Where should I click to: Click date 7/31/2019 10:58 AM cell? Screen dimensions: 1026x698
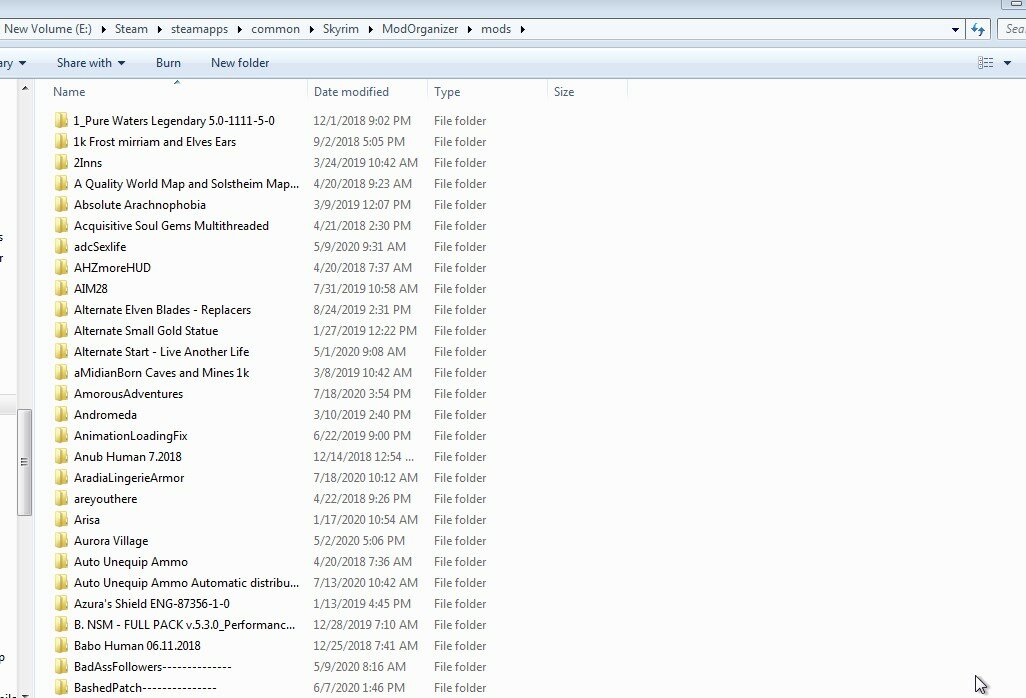pos(365,288)
